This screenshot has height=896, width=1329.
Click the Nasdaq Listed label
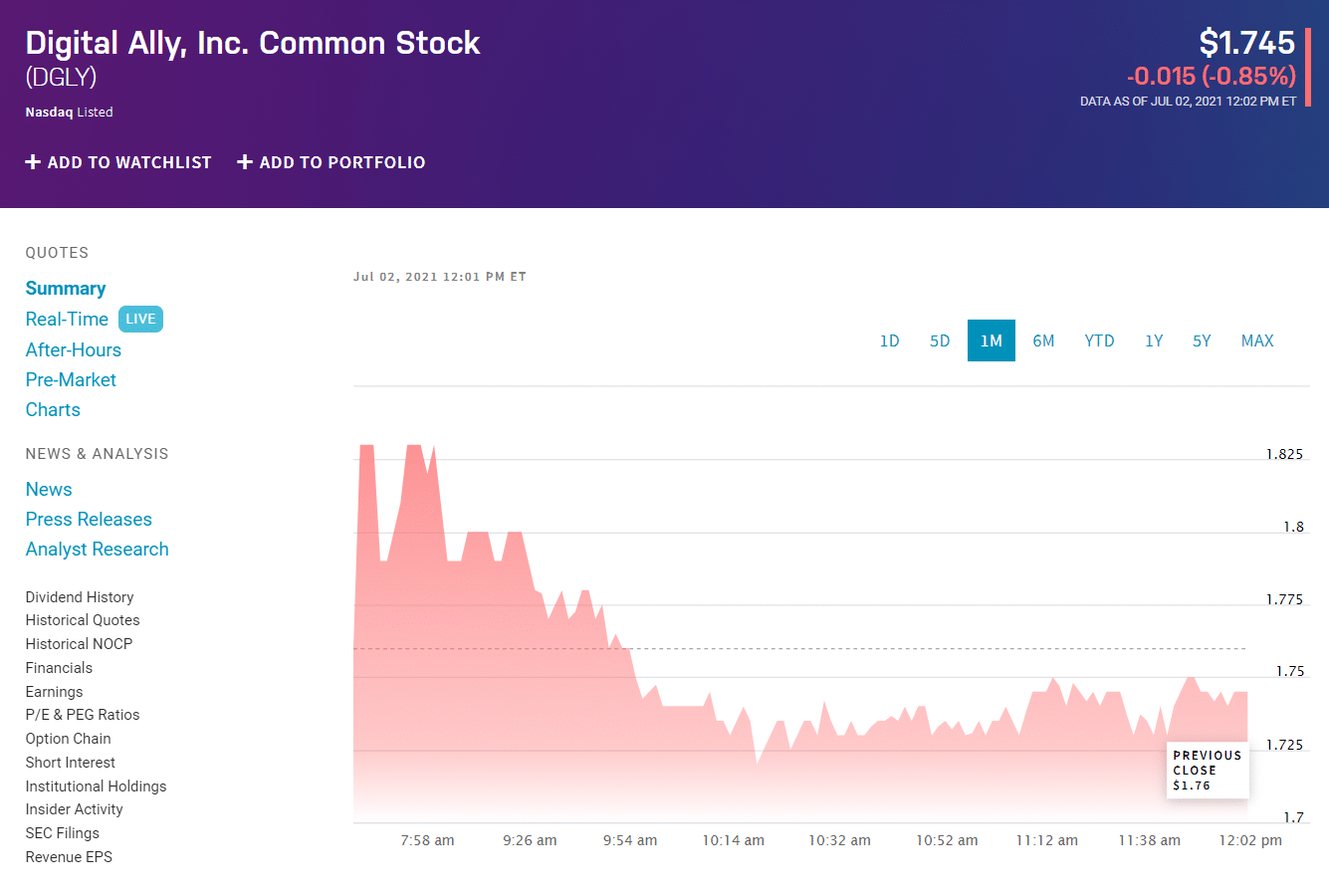(69, 112)
